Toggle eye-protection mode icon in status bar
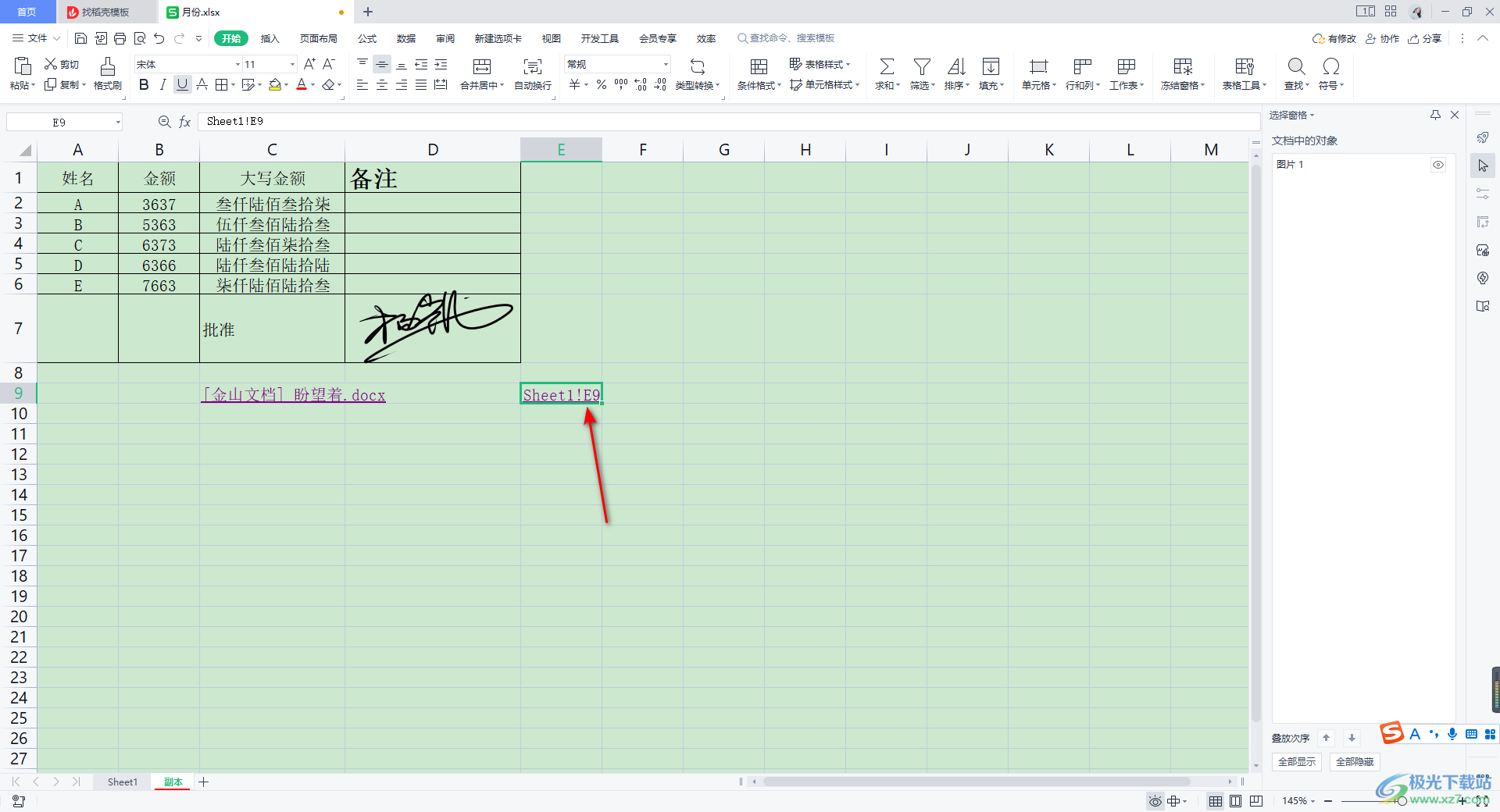 point(1155,801)
